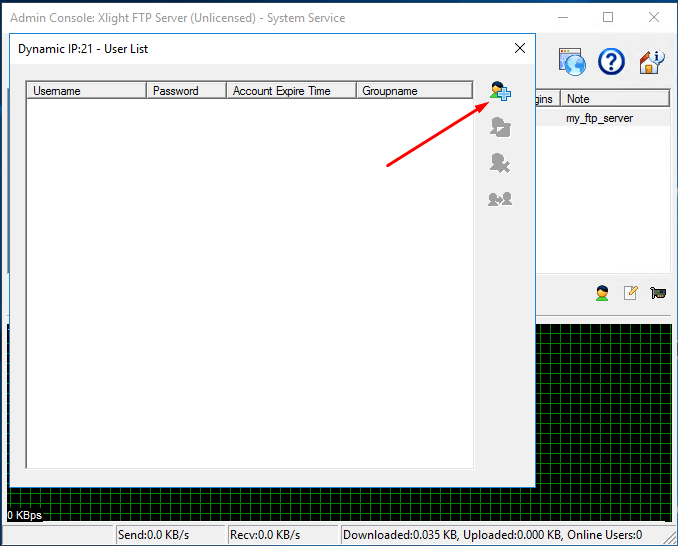678x546 pixels.
Task: Open the web globe icon in toolbar
Action: pos(572,62)
